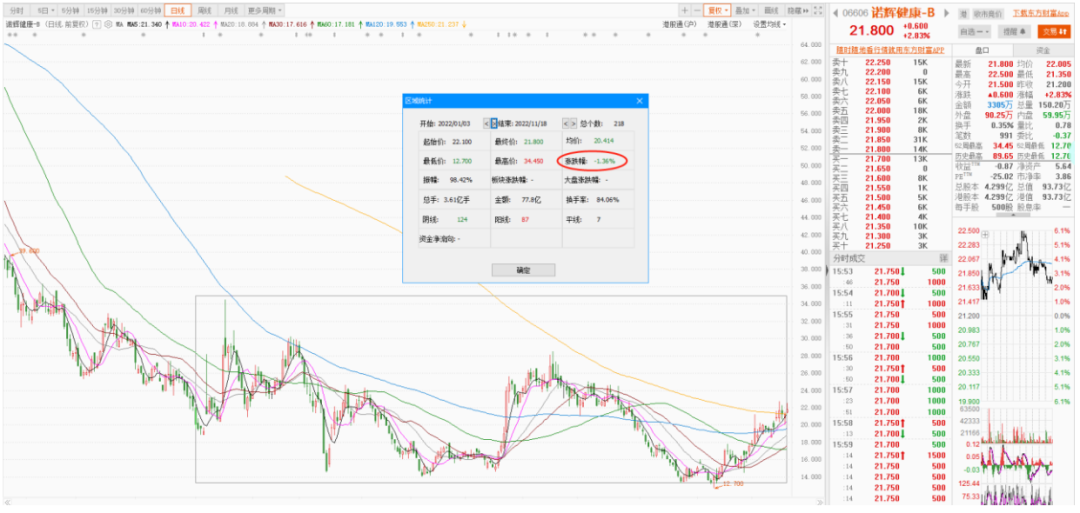Close the 区域统计 dialog
The width and height of the screenshot is (1080, 513).
coord(639,101)
